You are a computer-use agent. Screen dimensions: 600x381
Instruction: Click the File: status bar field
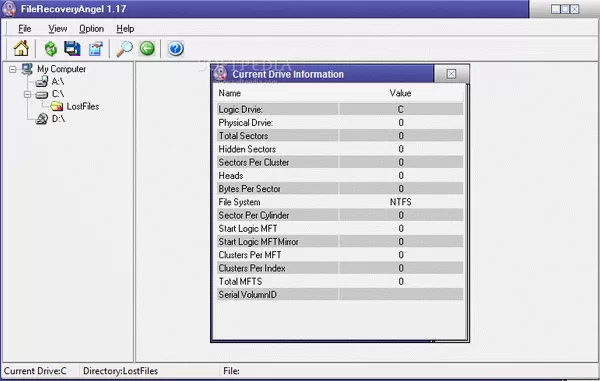[232, 371]
